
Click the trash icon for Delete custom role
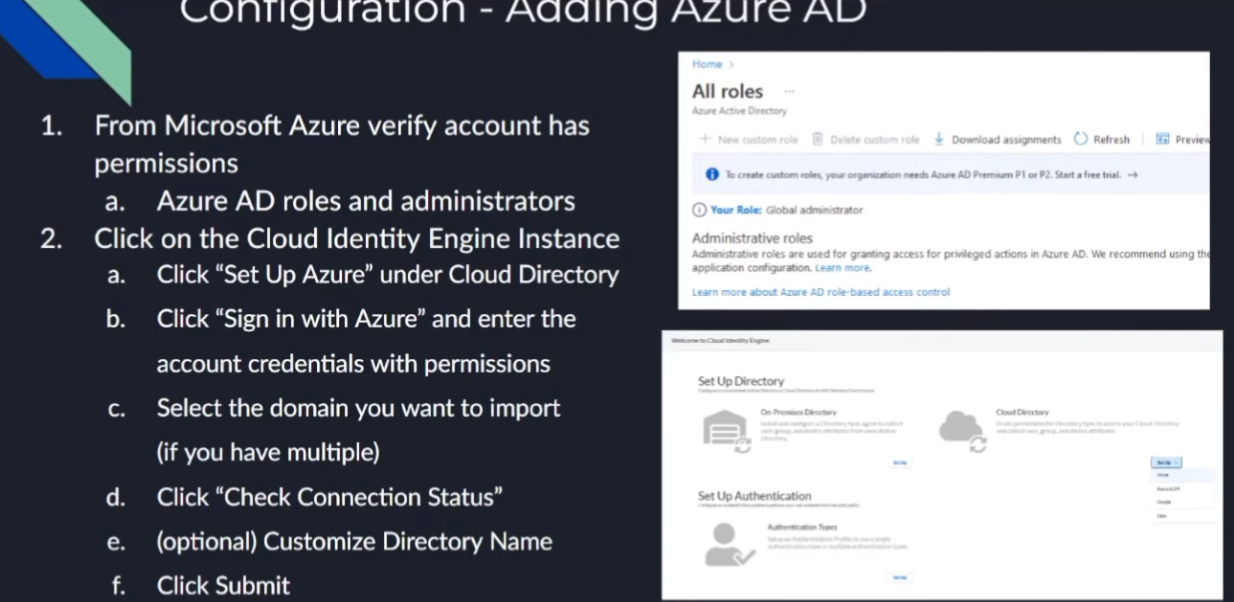pos(817,140)
